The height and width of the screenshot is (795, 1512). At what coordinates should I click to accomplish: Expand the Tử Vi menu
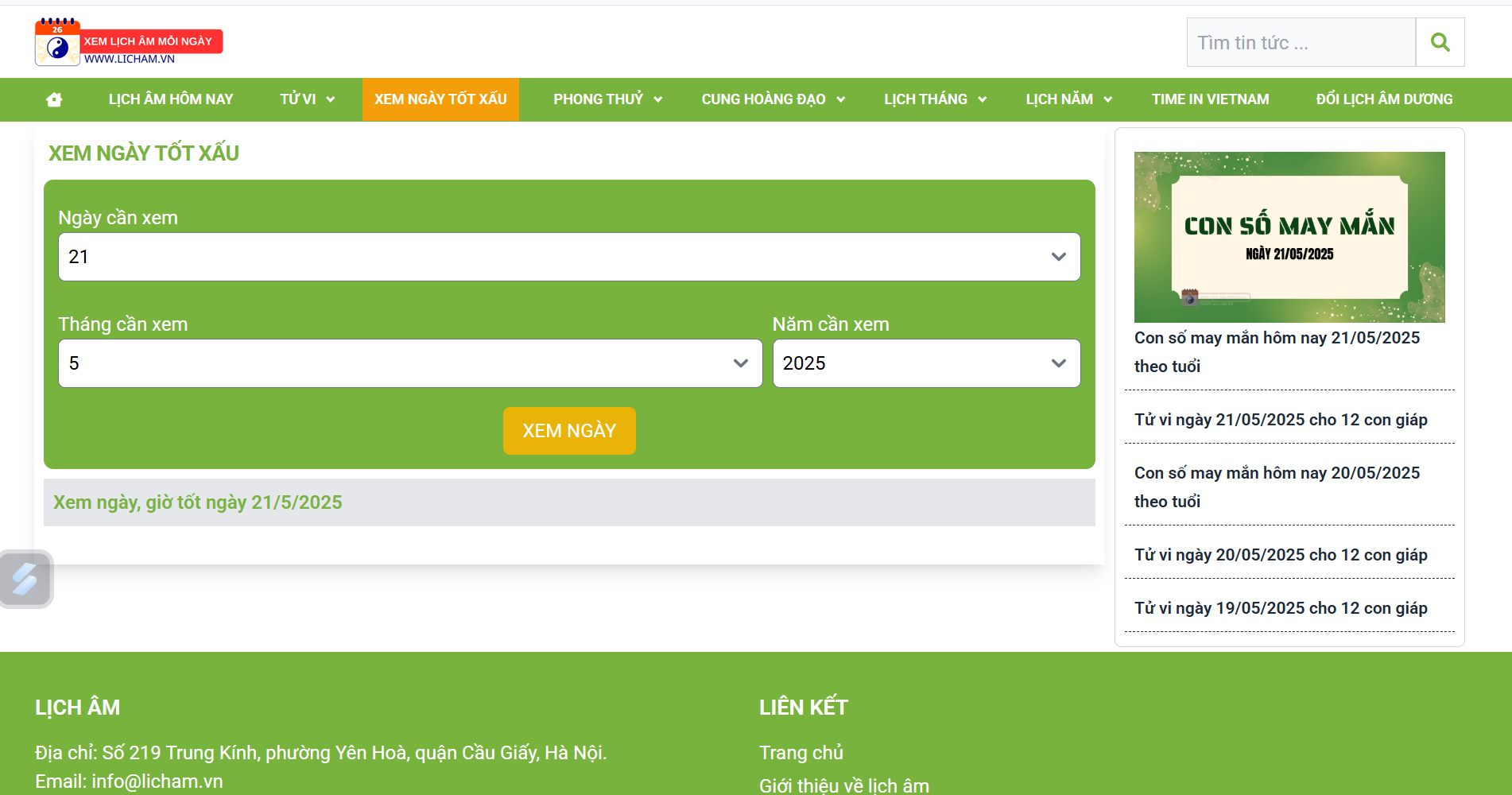click(307, 99)
